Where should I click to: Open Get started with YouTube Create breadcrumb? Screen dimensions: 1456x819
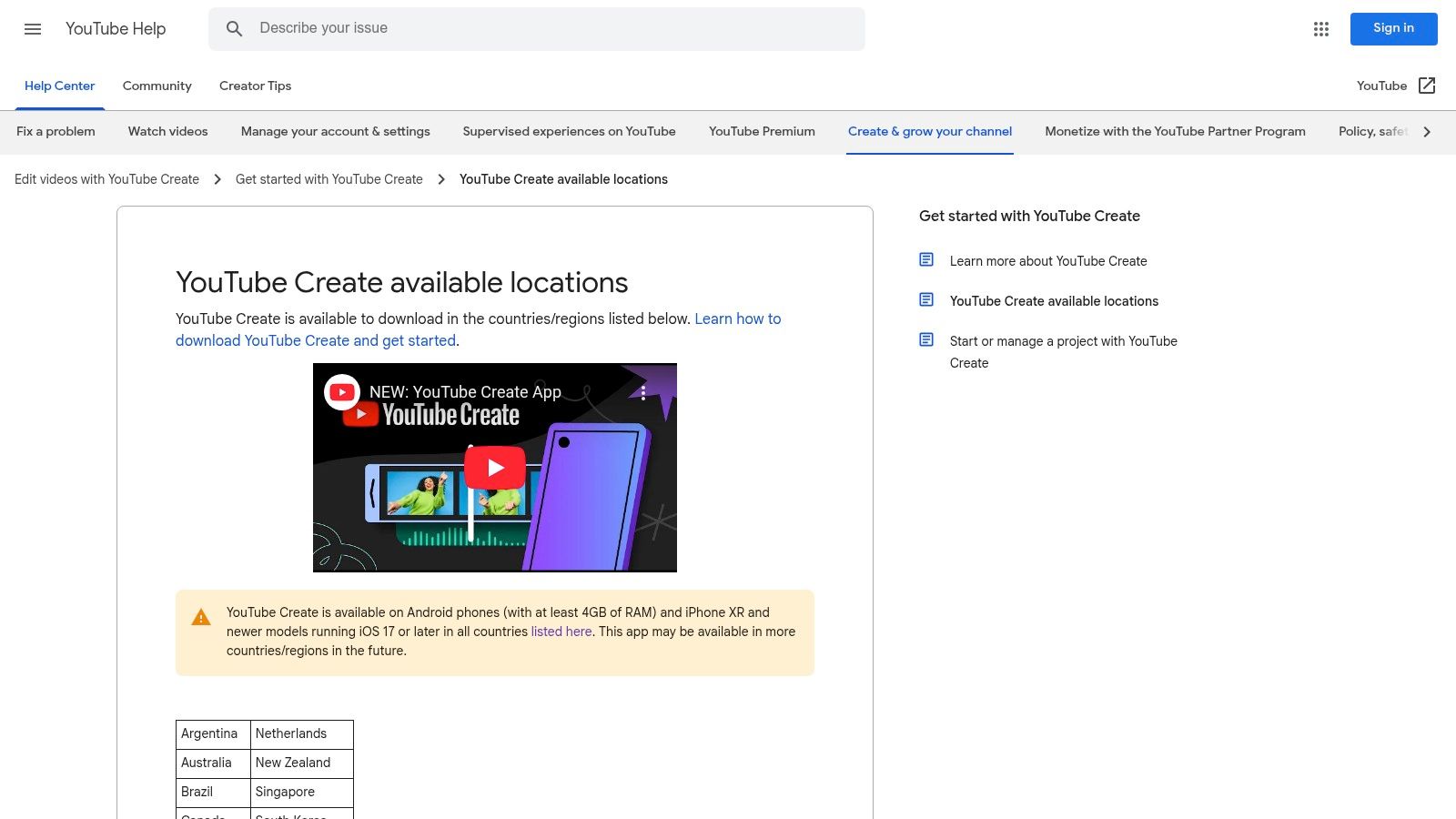(x=329, y=179)
